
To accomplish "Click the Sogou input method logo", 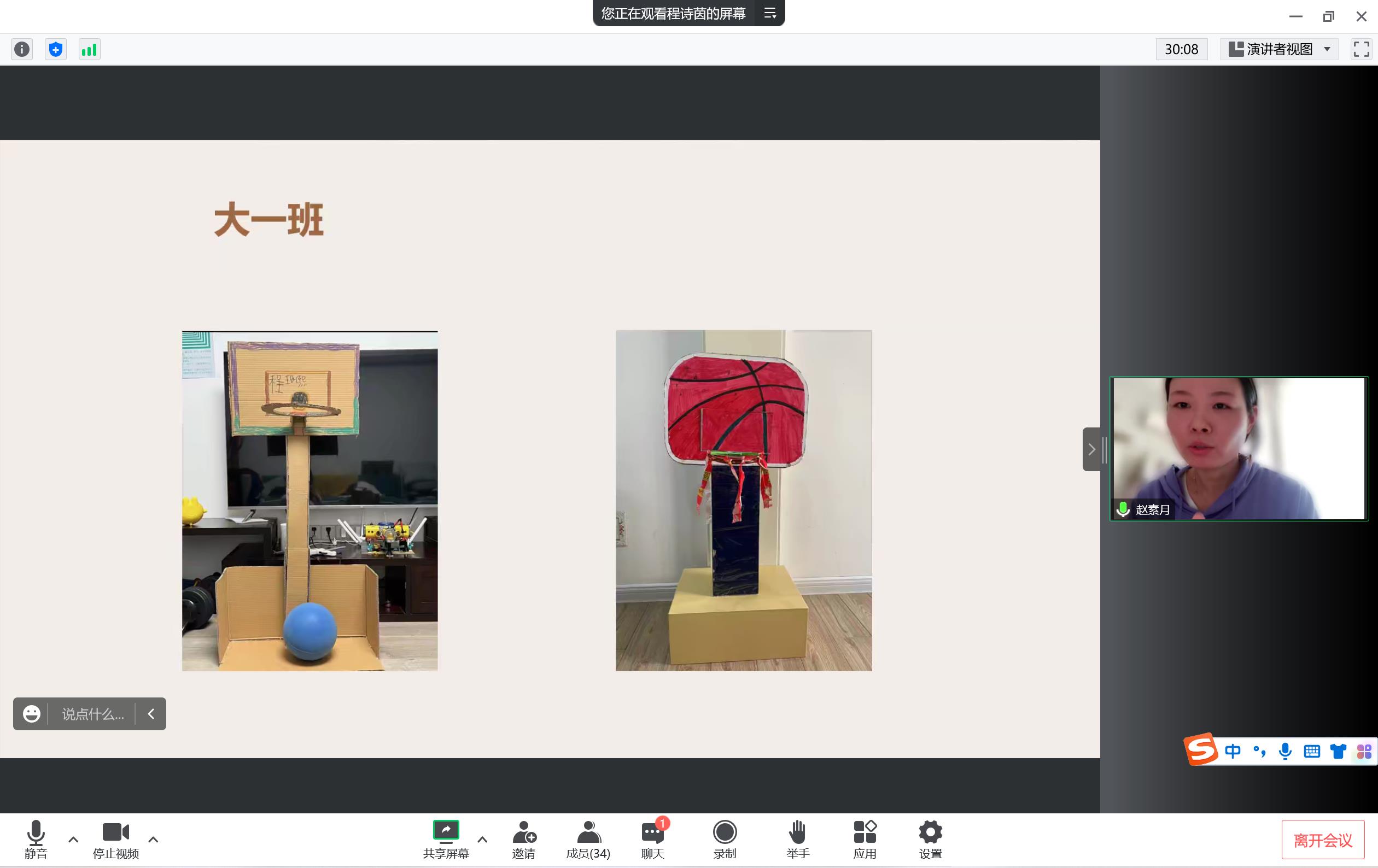I will tap(1201, 749).
